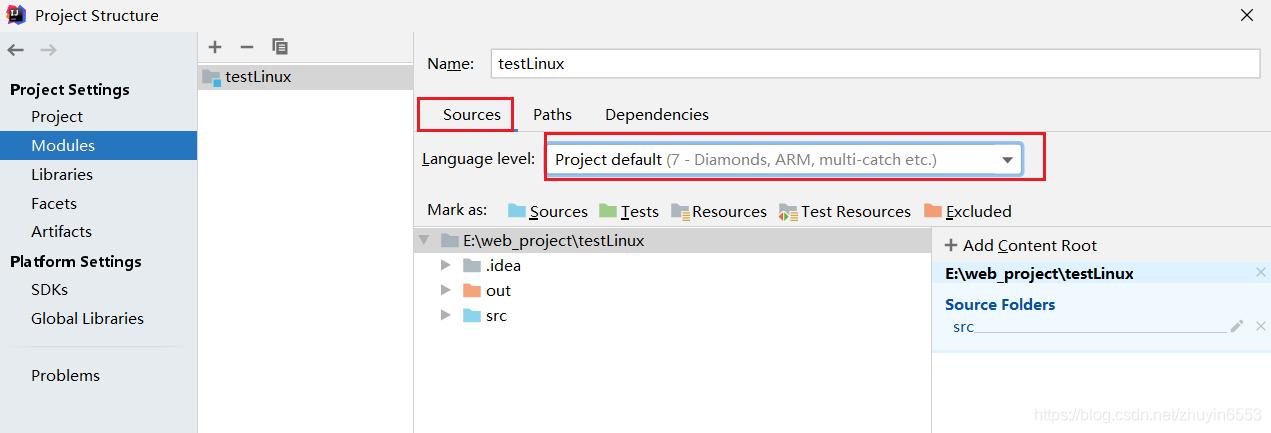Image resolution: width=1271 pixels, height=433 pixels.
Task: Mark folder as Tests
Action: click(x=628, y=211)
